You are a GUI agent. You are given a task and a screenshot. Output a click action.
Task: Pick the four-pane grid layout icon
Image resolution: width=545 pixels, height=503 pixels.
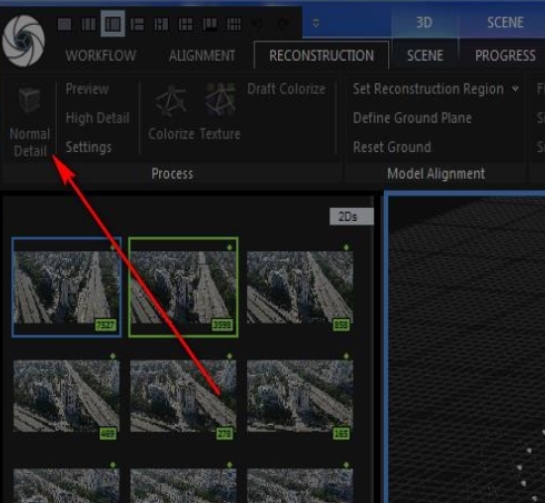pyautogui.click(x=186, y=24)
